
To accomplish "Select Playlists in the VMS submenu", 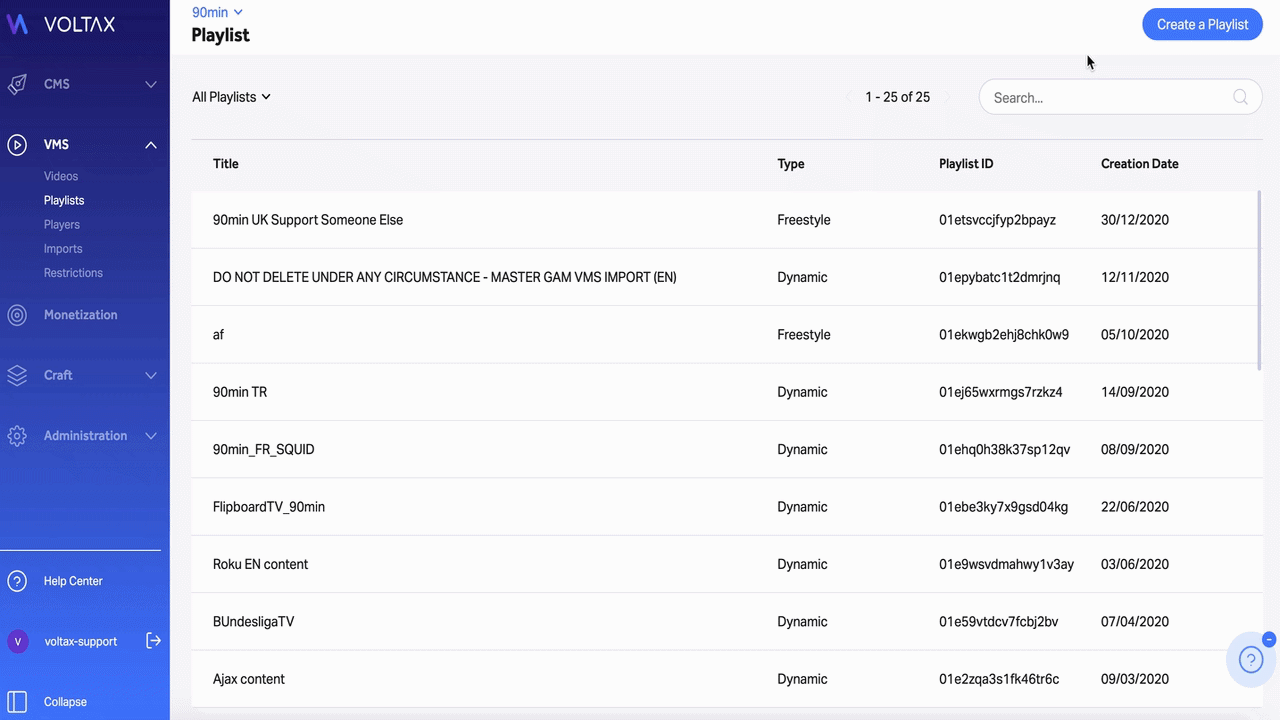I will pyautogui.click(x=64, y=200).
